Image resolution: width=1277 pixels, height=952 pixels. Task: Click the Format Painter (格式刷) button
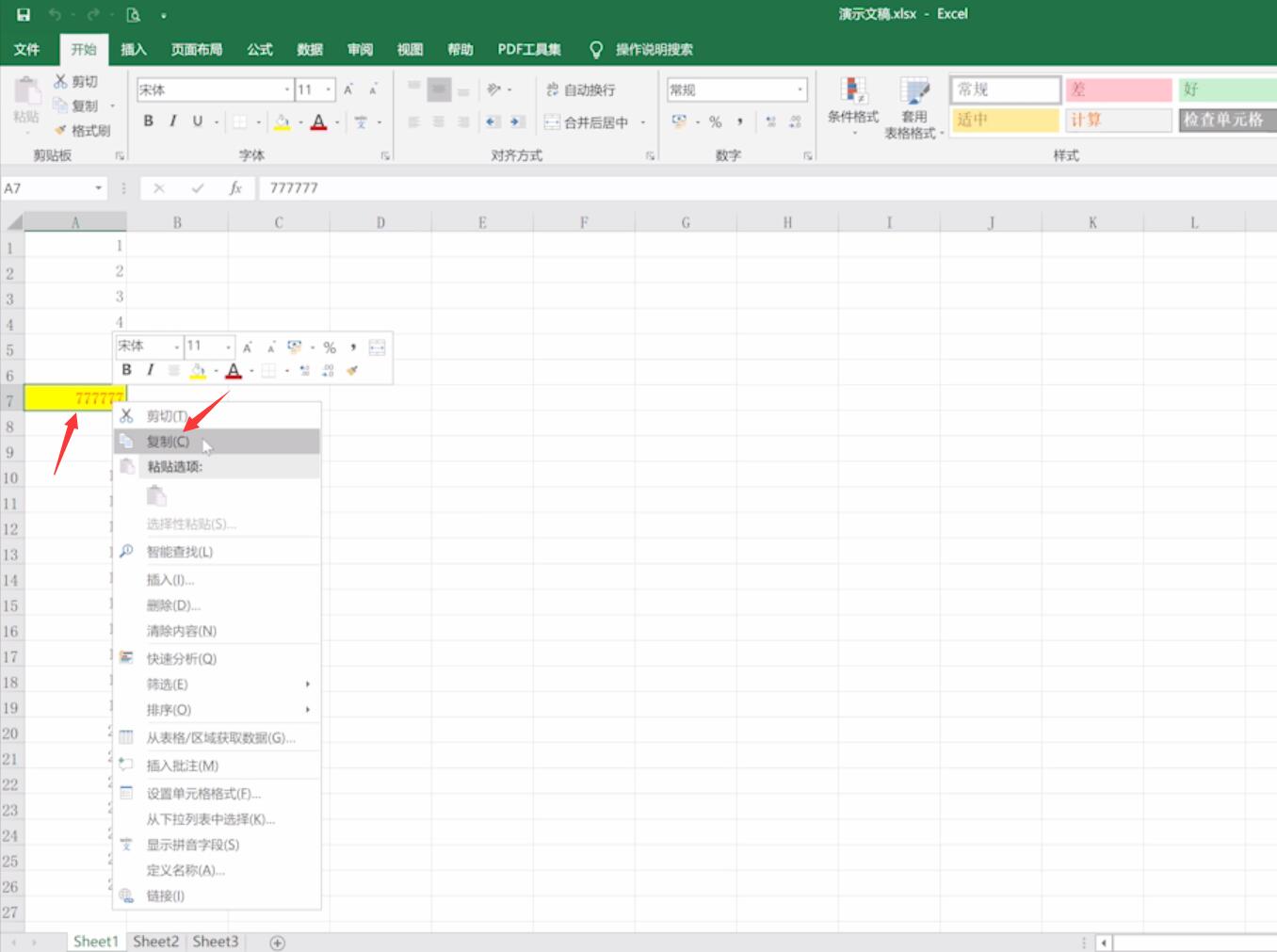[82, 131]
